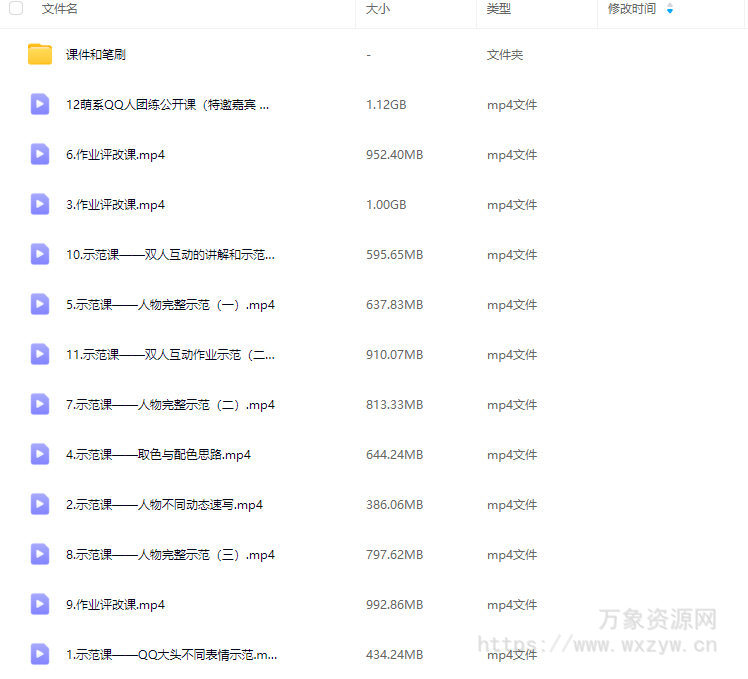The image size is (748, 679).
Task: Click video icon of 2.示范课 人物不同动态速写
Action: click(x=40, y=504)
